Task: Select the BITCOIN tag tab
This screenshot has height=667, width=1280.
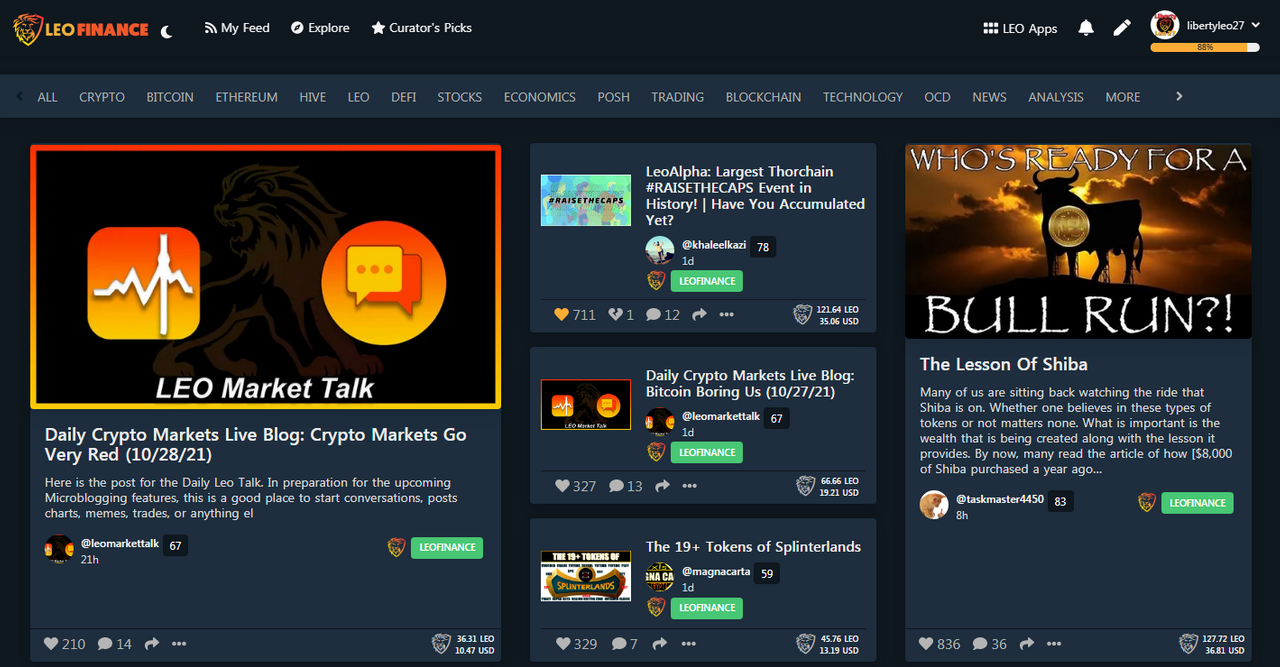Action: [x=170, y=97]
